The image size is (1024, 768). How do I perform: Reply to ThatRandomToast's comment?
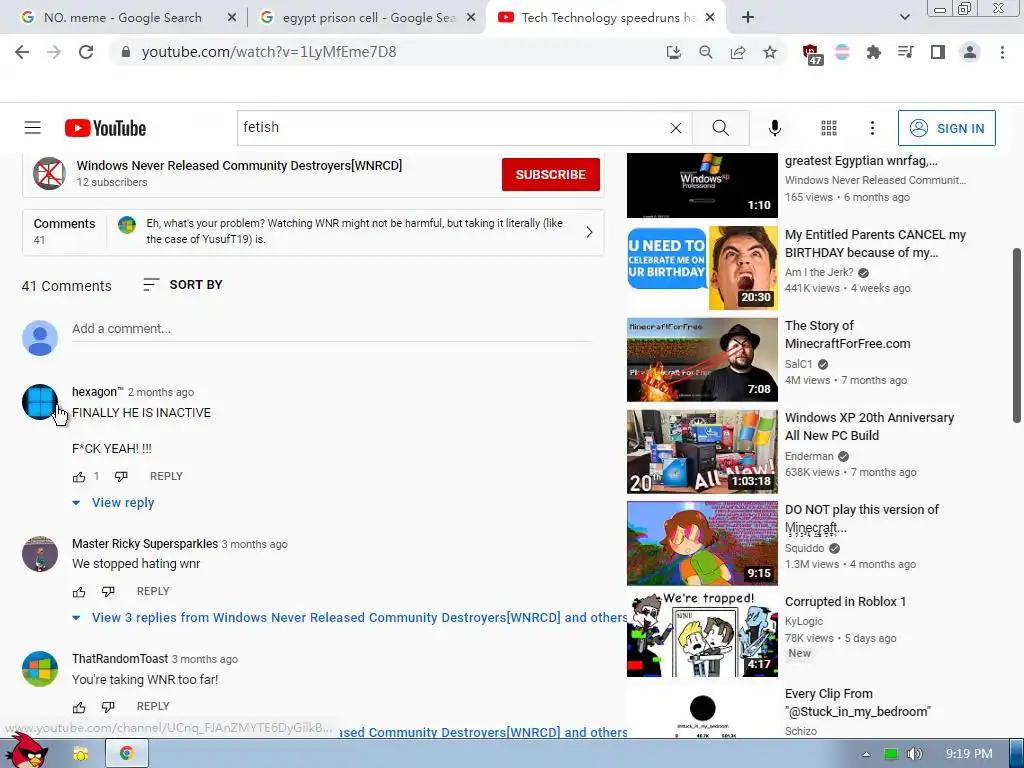click(x=153, y=707)
